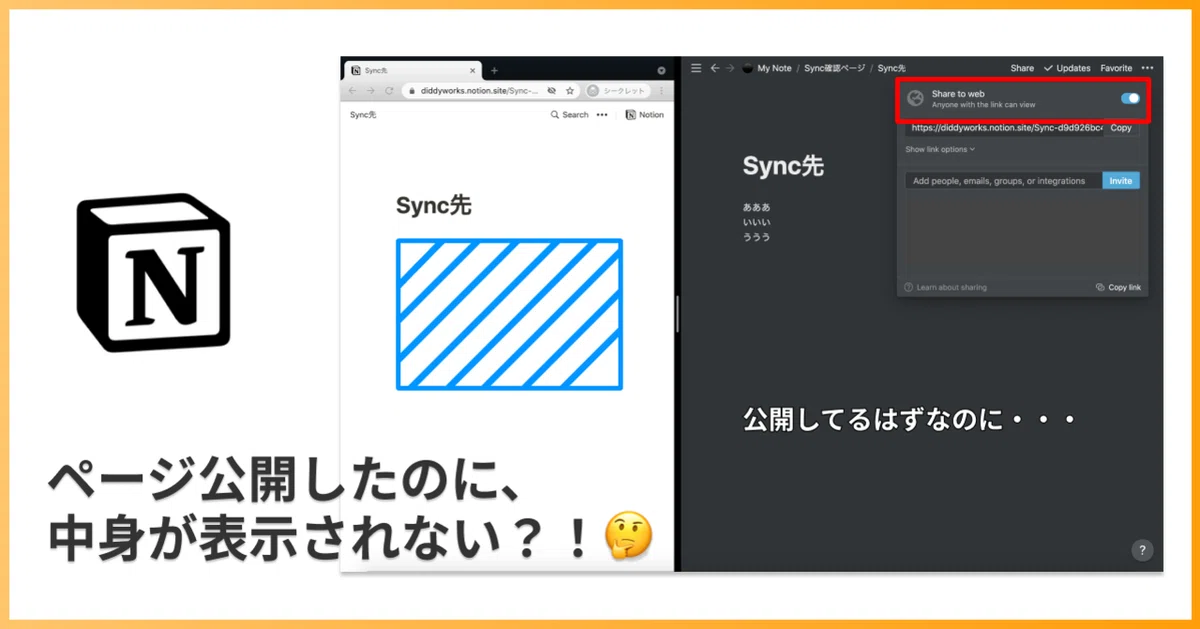Open the Notion sidebar hamburger menu

tap(697, 68)
